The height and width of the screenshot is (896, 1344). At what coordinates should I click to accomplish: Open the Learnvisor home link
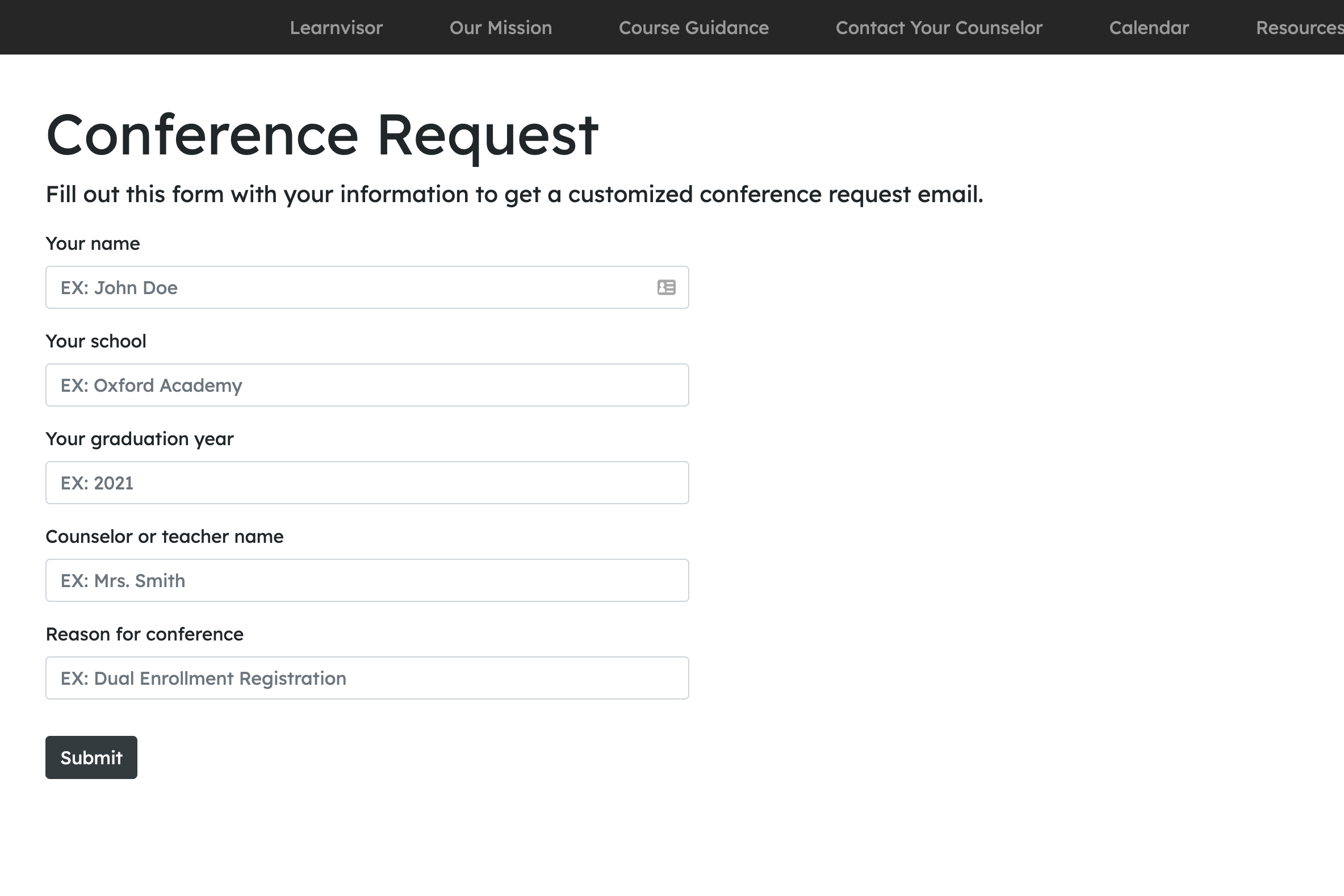336,27
